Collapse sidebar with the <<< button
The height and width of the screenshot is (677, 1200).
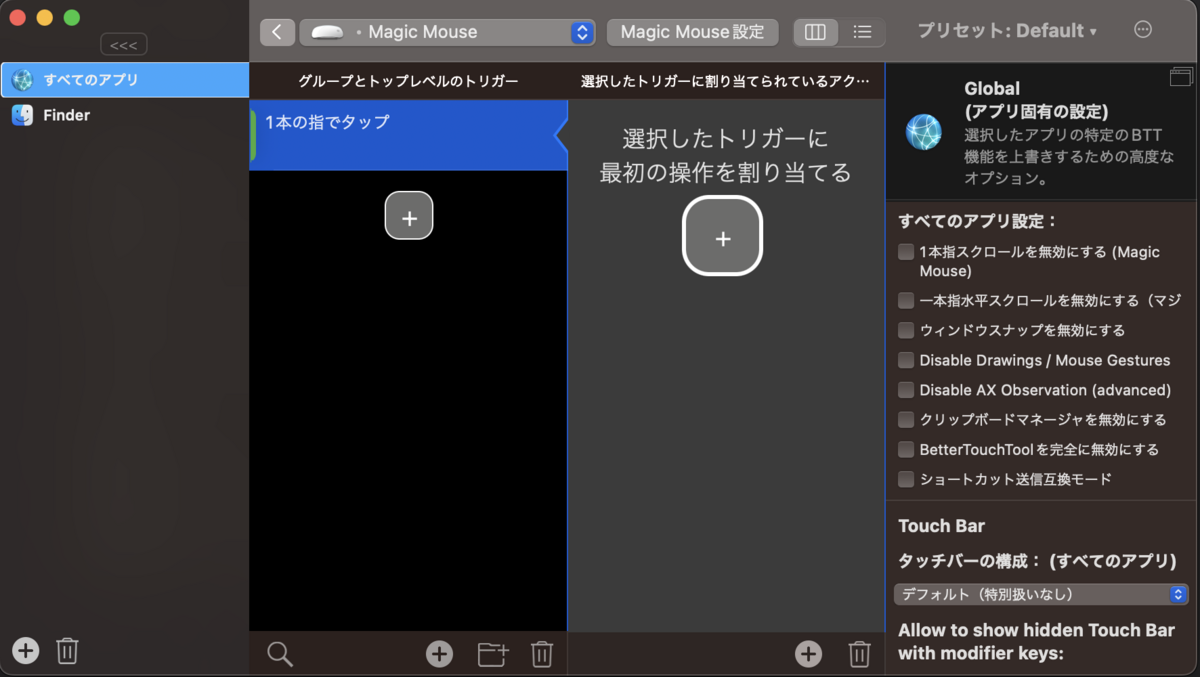click(124, 45)
